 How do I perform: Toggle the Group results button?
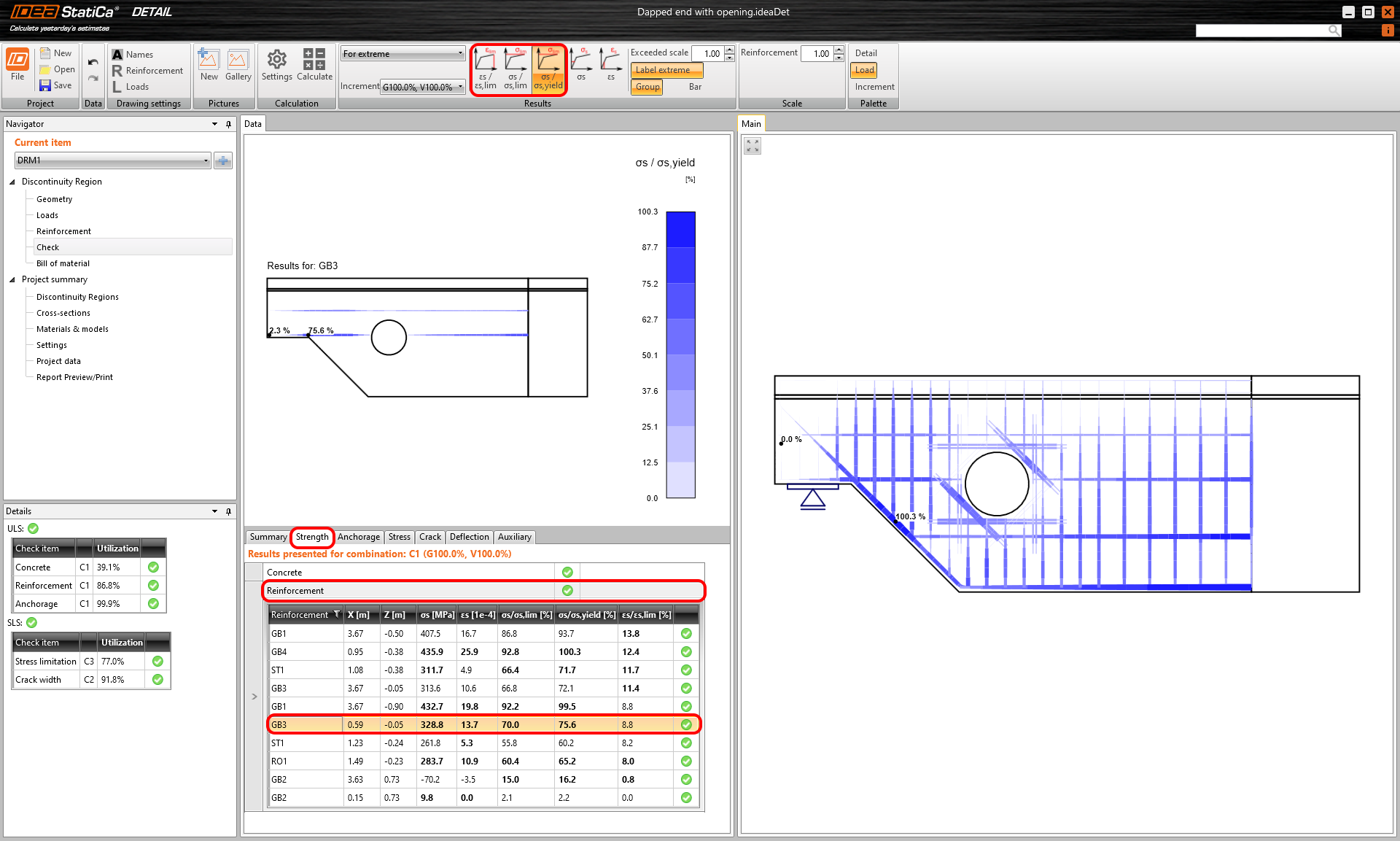[x=647, y=87]
